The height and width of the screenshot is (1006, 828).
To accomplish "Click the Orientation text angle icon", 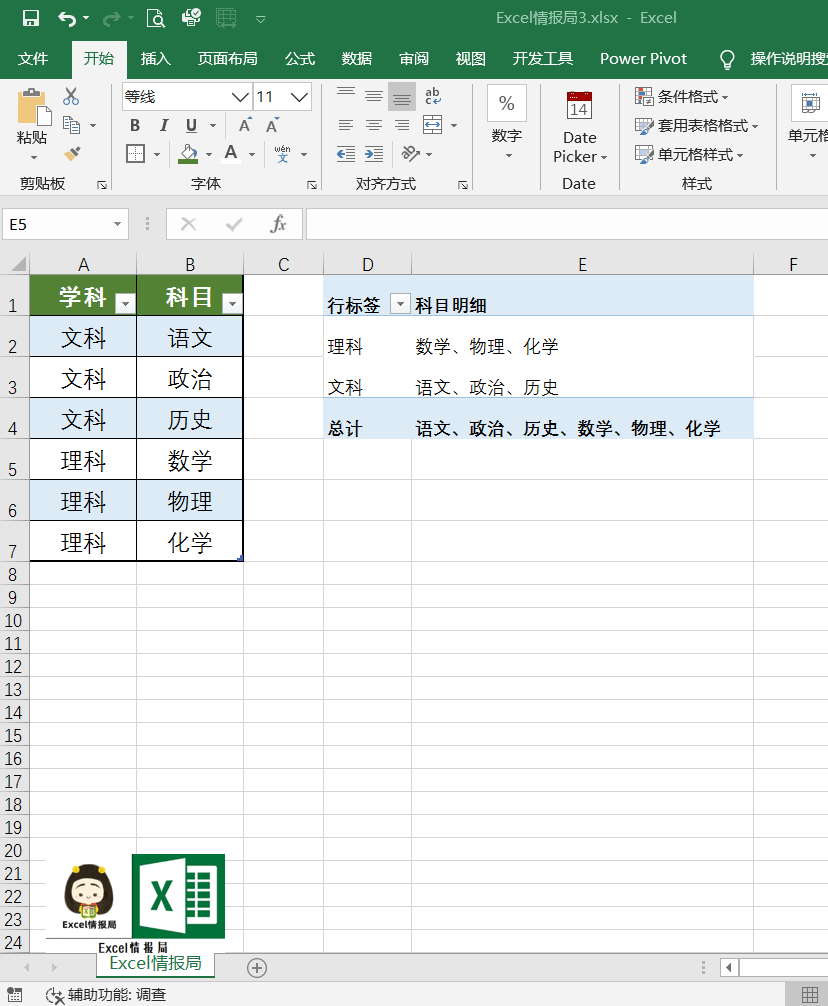I will click(x=410, y=153).
